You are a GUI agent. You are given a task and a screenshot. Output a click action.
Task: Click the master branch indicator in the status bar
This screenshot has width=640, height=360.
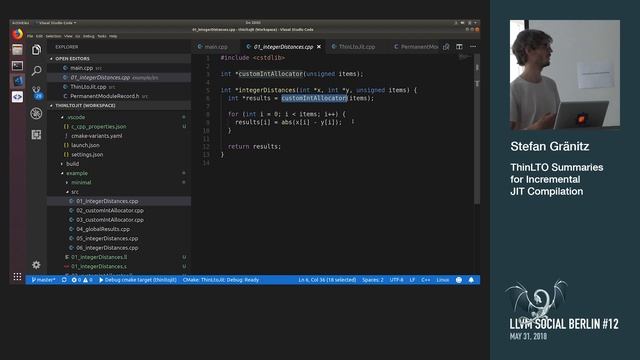[43, 280]
